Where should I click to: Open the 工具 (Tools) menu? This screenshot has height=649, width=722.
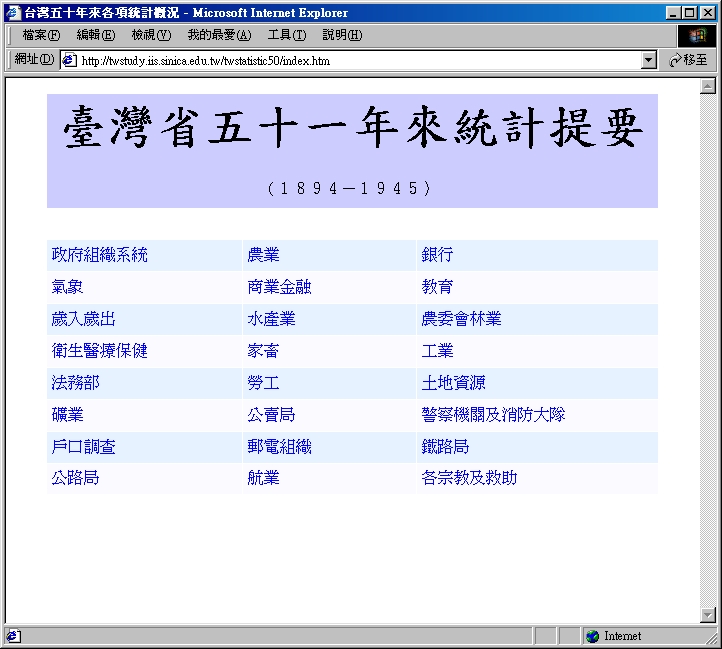click(x=286, y=35)
